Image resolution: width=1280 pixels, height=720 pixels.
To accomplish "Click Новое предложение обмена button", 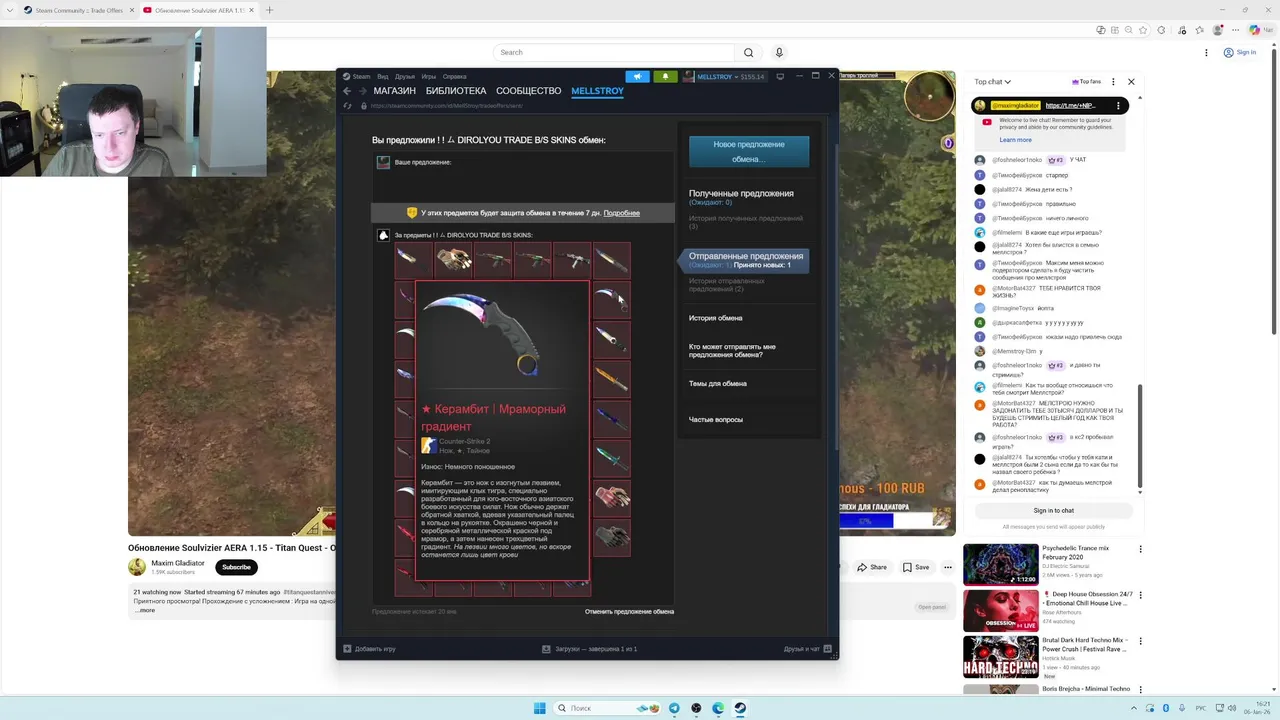I will click(x=749, y=151).
